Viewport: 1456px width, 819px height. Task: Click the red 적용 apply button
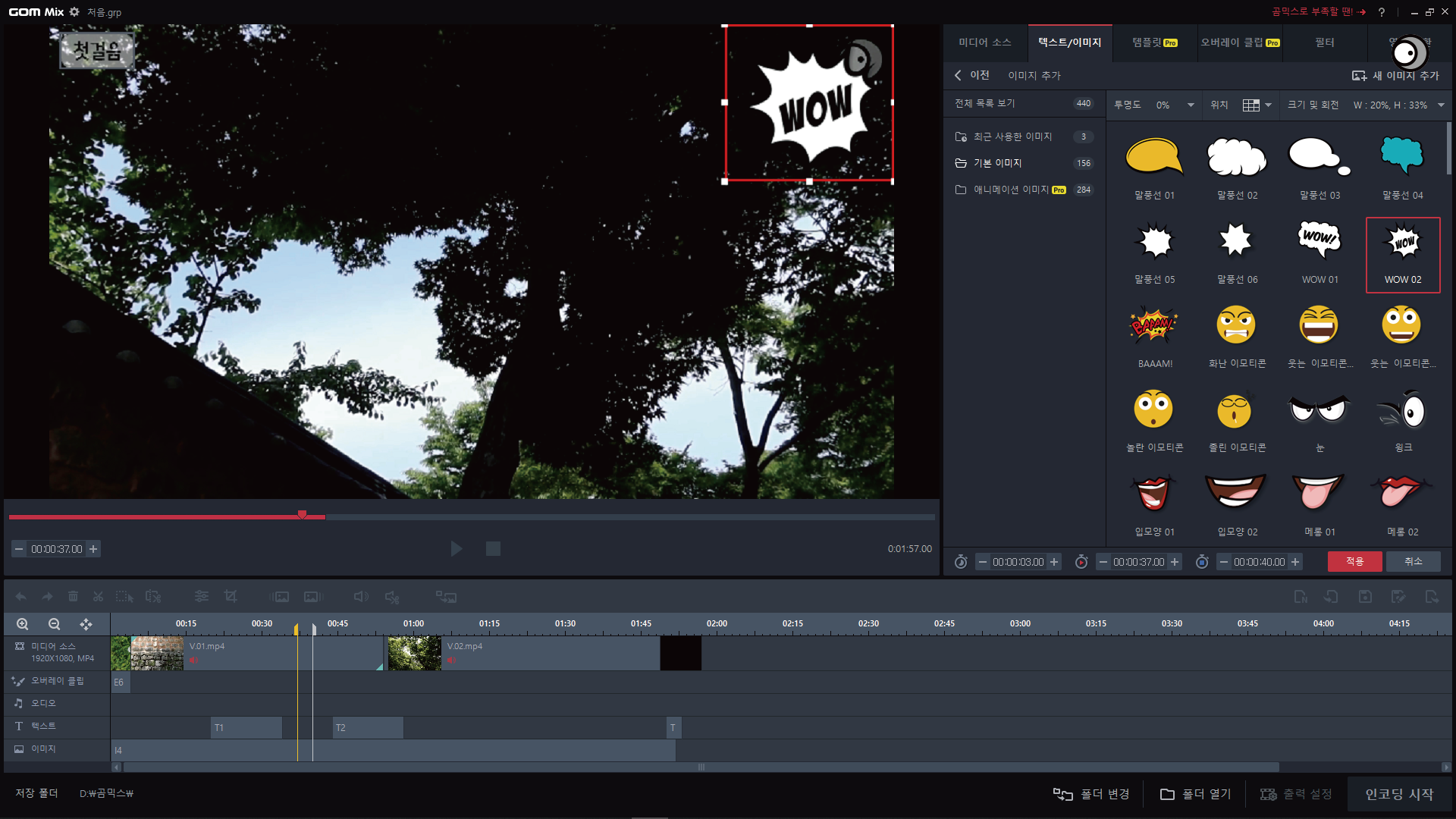(x=1354, y=561)
